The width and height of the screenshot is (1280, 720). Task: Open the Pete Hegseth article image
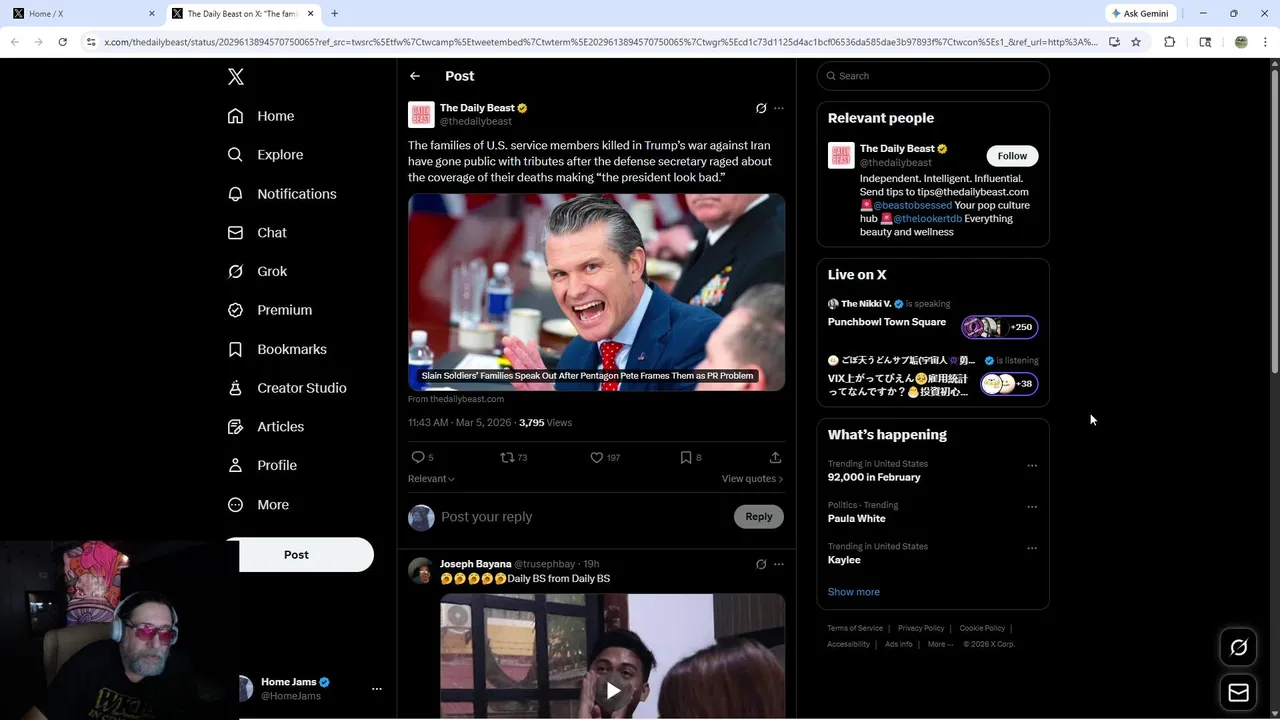point(596,292)
